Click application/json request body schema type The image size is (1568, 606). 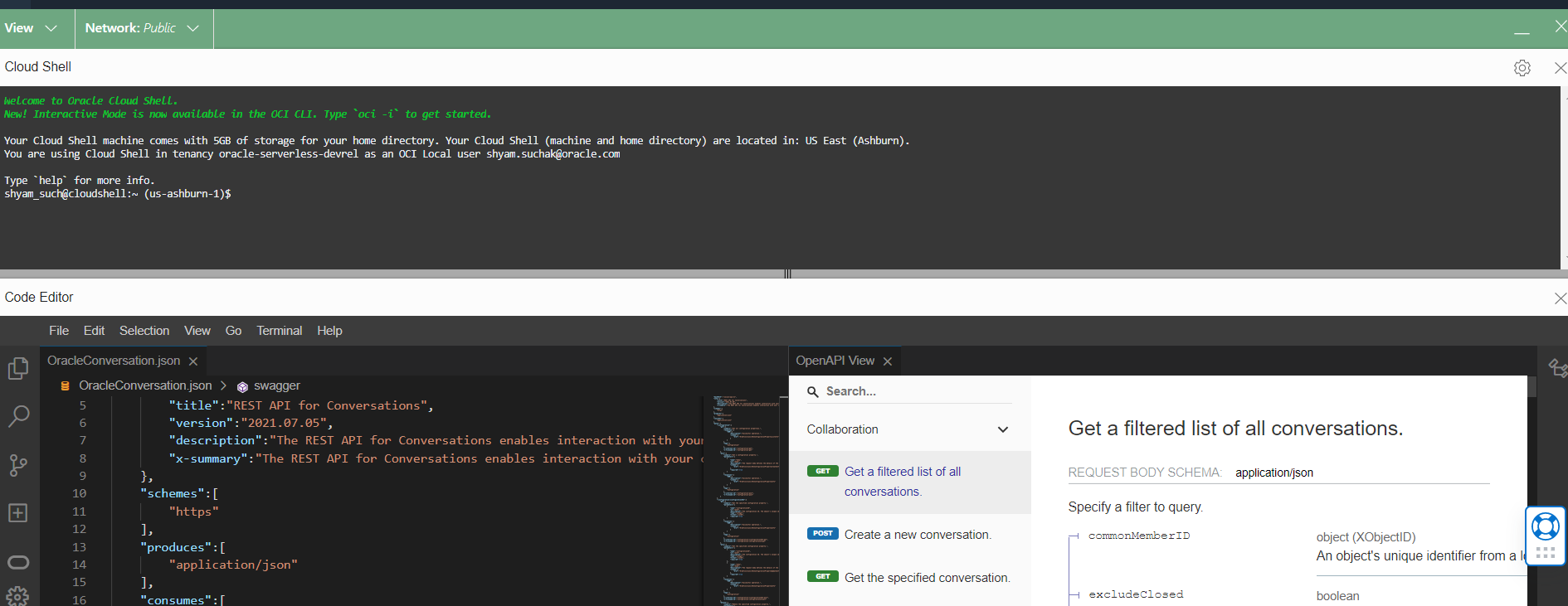point(1274,473)
